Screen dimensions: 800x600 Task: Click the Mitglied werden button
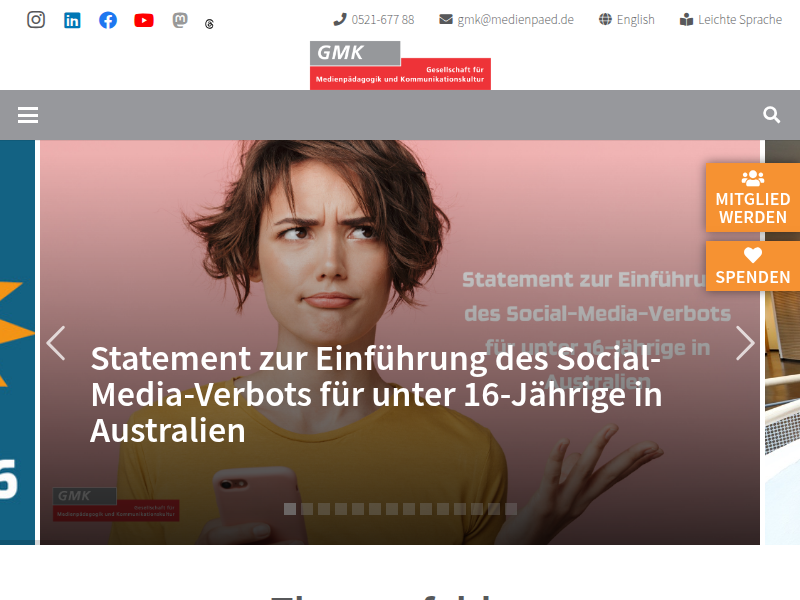(x=753, y=197)
